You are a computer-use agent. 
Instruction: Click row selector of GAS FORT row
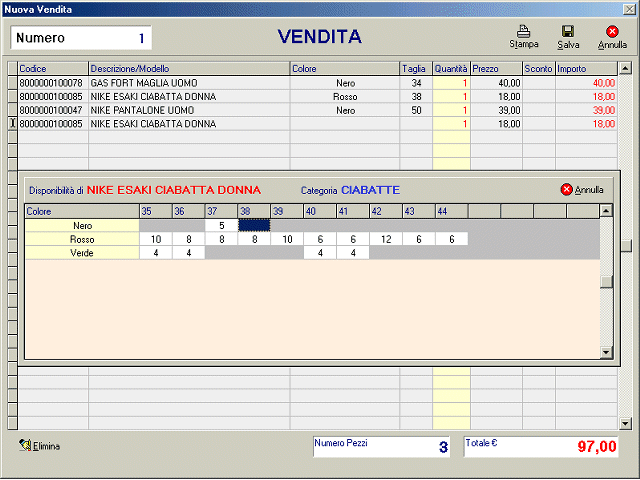click(x=13, y=83)
